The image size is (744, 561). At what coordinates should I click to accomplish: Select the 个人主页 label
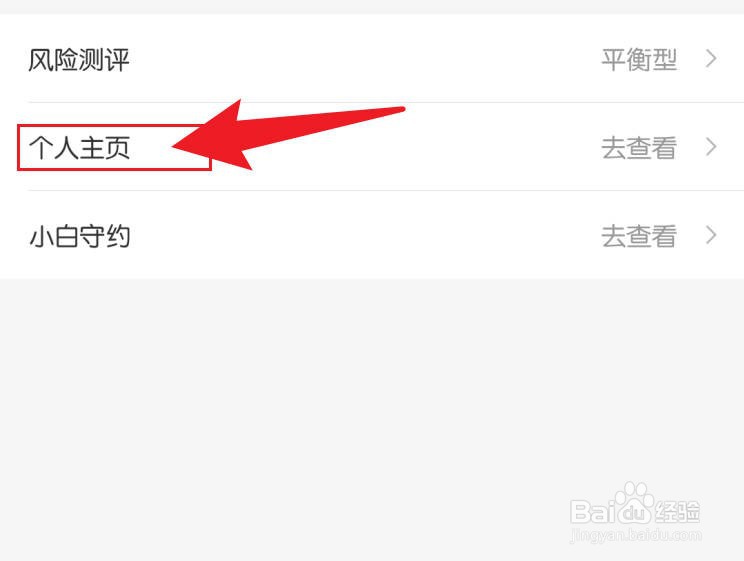point(79,148)
